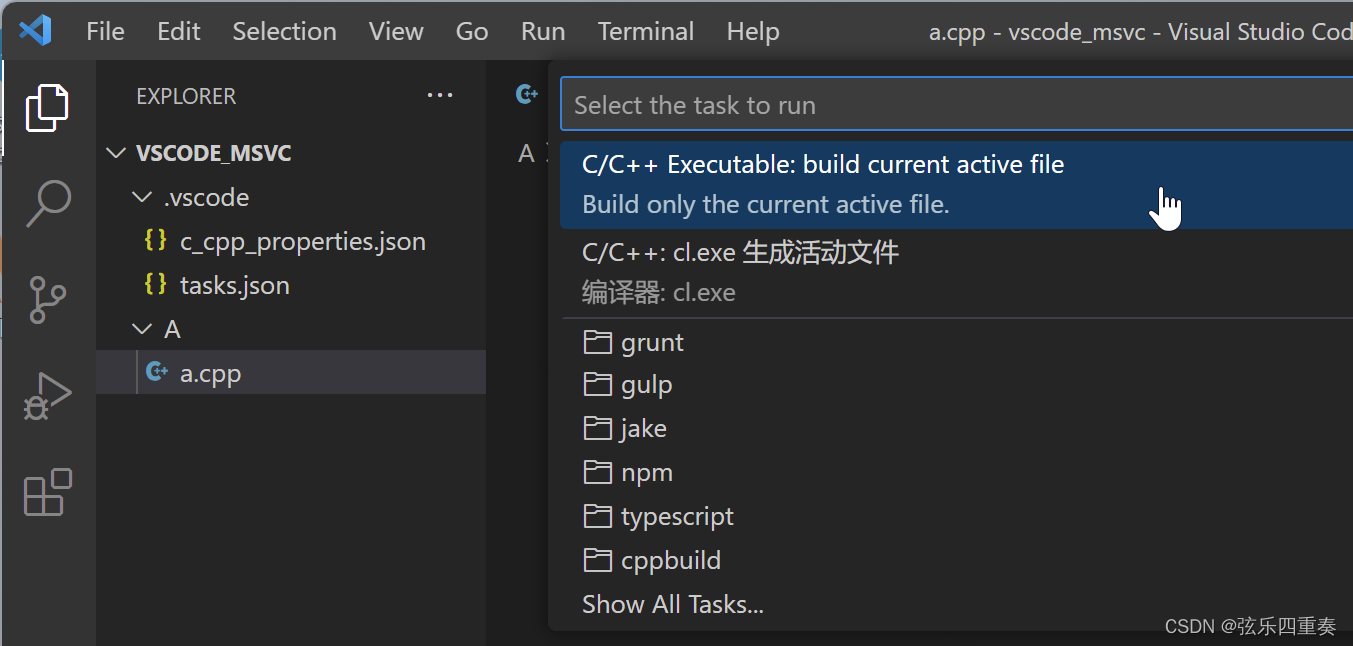This screenshot has height=646, width=1353.
Task: Open the Run and Debug view icon
Action: point(47,396)
